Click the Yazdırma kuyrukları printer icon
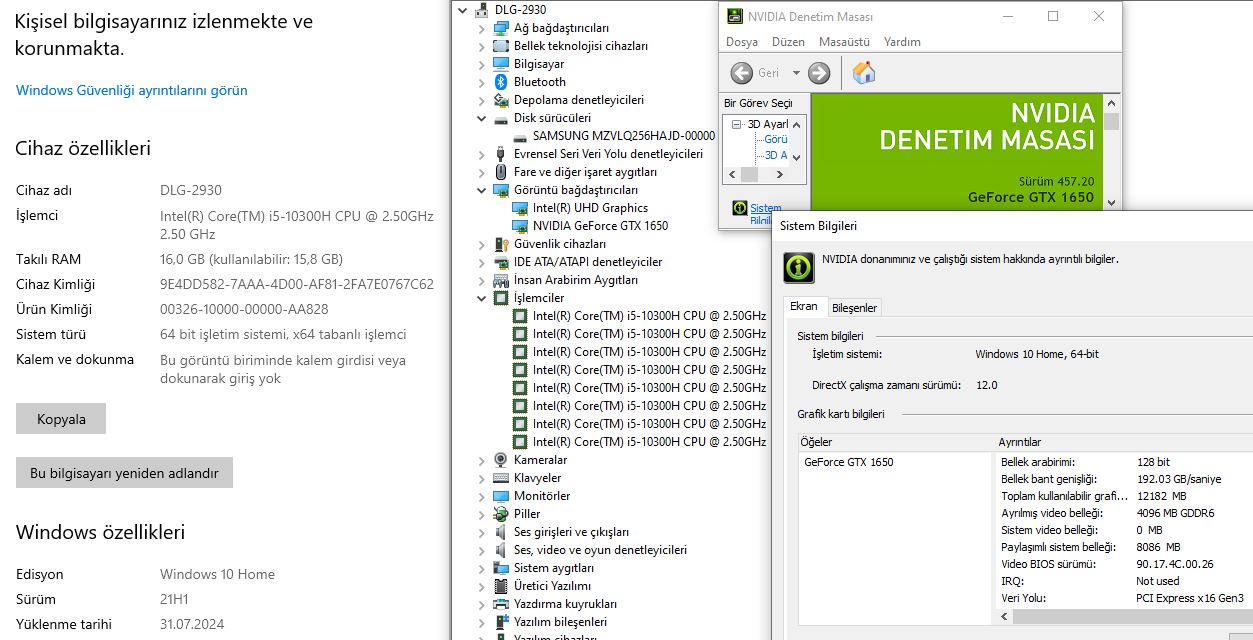The height and width of the screenshot is (640, 1253). click(501, 604)
